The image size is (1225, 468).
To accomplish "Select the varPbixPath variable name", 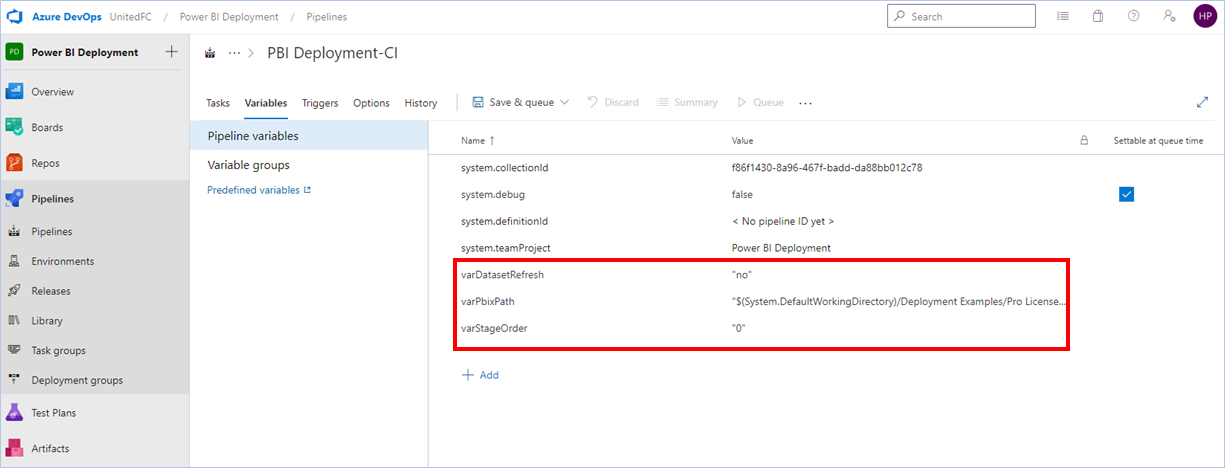I will pyautogui.click(x=487, y=301).
